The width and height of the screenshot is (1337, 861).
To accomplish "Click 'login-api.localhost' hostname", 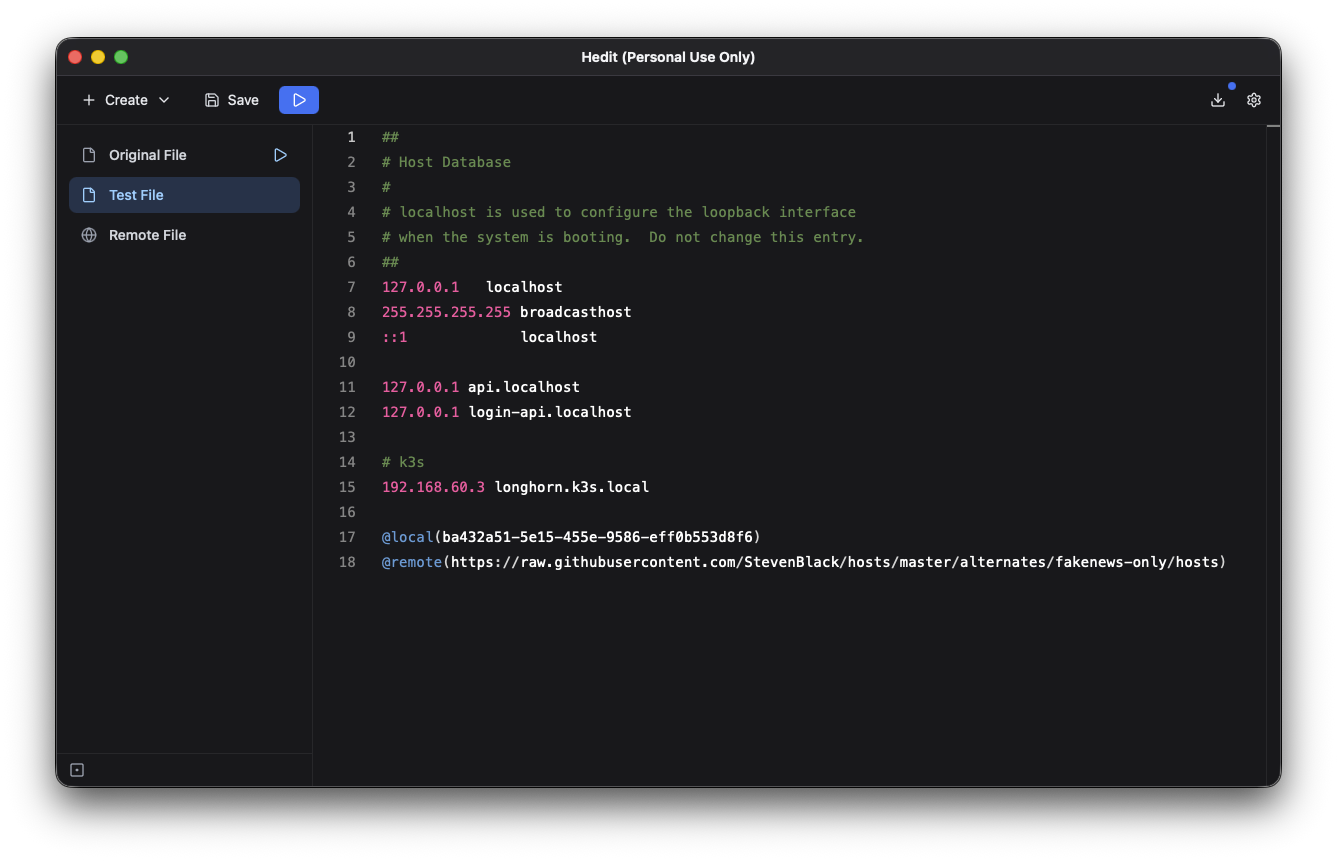I will click(x=550, y=412).
